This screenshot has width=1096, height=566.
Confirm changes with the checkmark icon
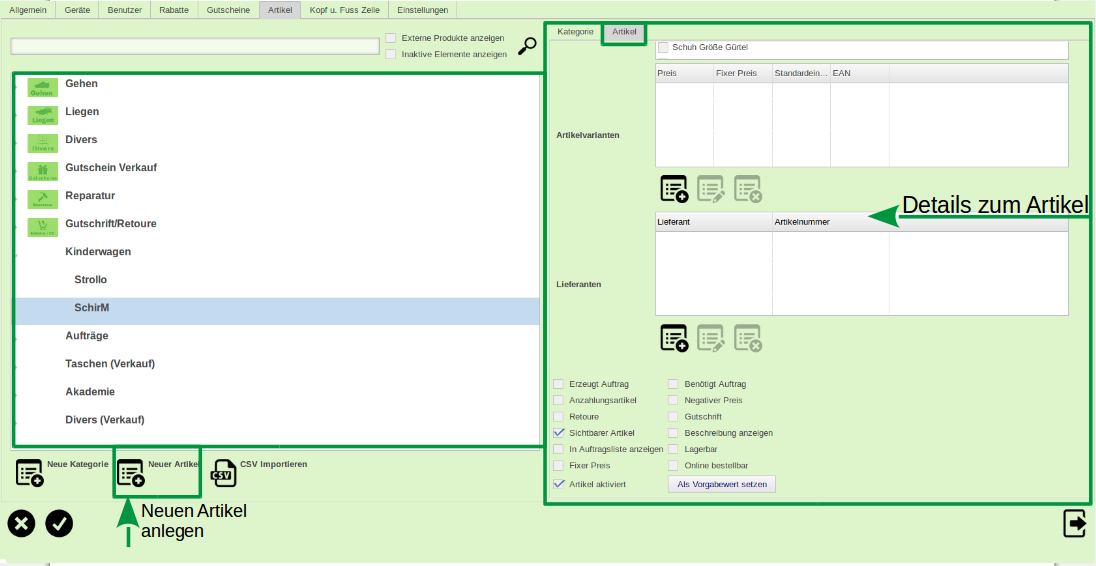click(x=59, y=523)
